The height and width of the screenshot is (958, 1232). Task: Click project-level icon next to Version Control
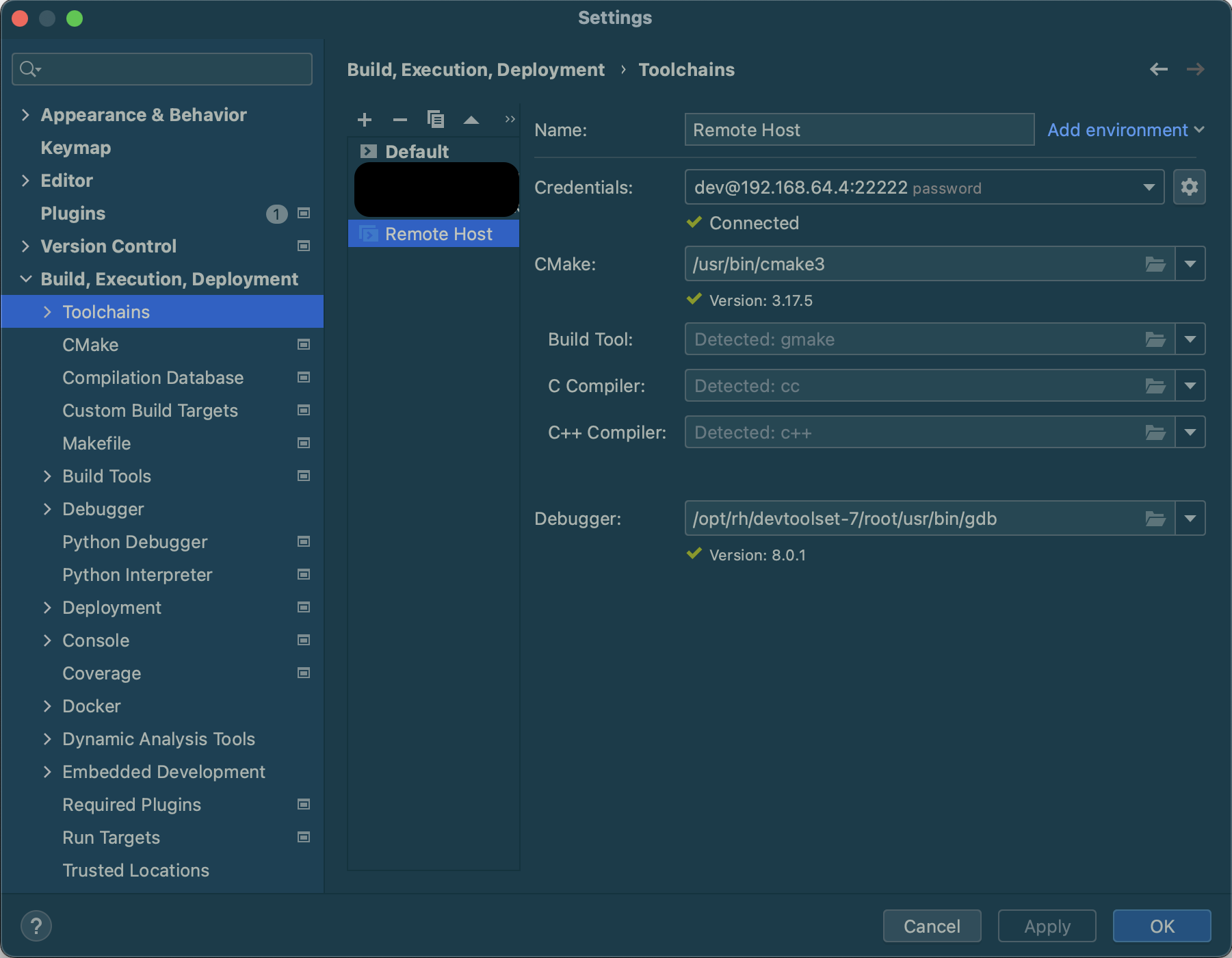[304, 246]
